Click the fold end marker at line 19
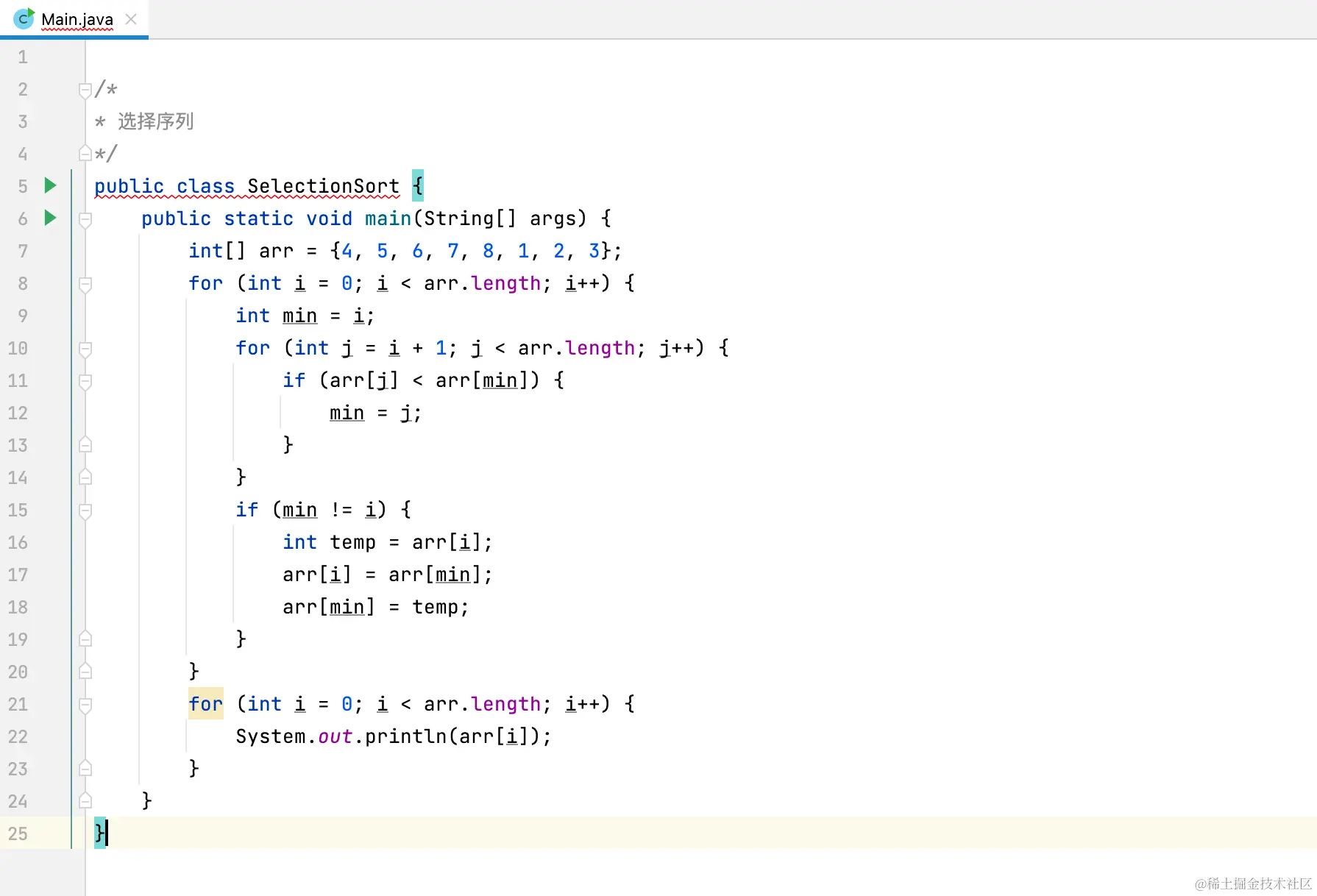The image size is (1317, 896). point(85,639)
